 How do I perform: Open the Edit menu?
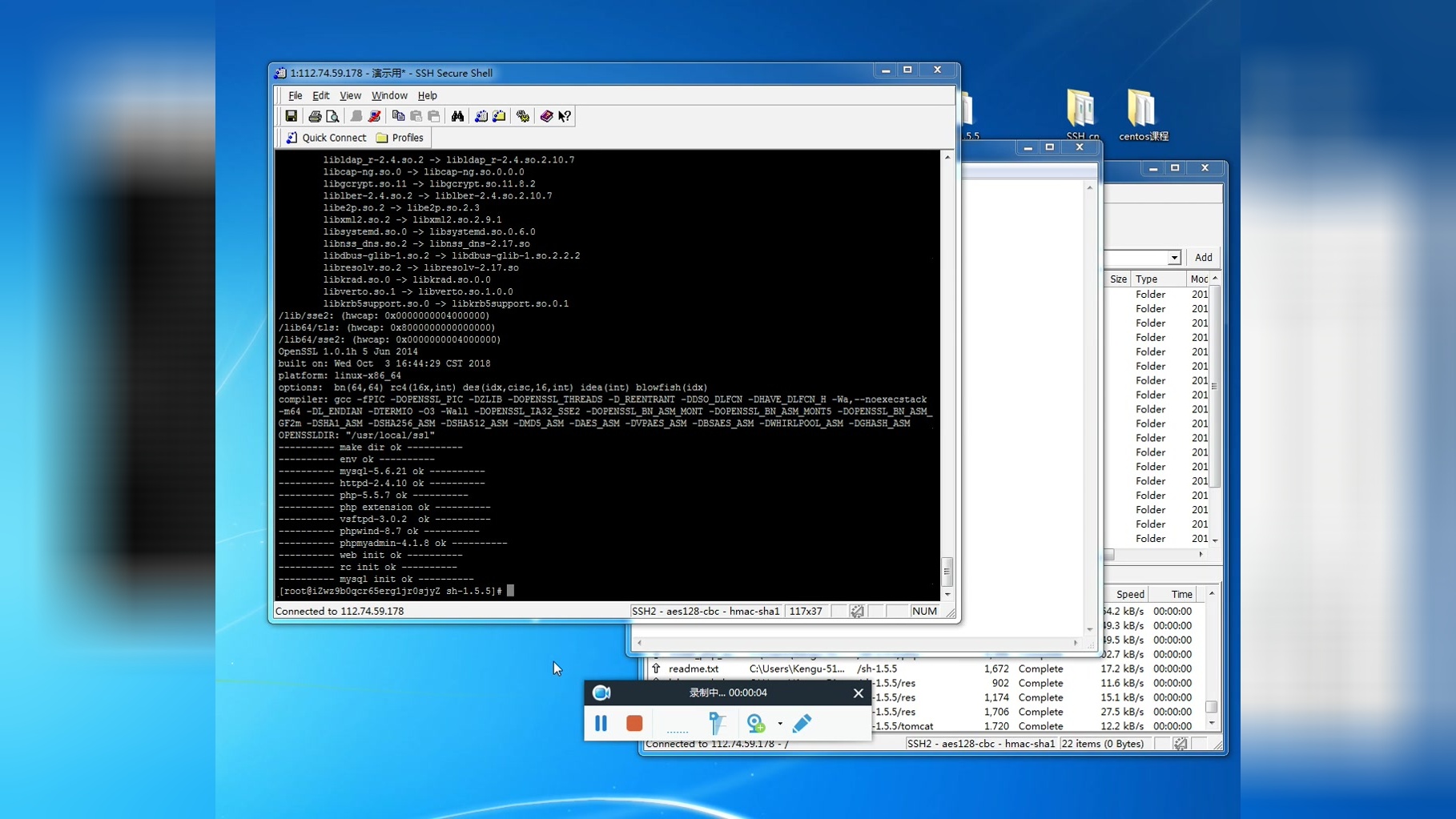pos(320,95)
